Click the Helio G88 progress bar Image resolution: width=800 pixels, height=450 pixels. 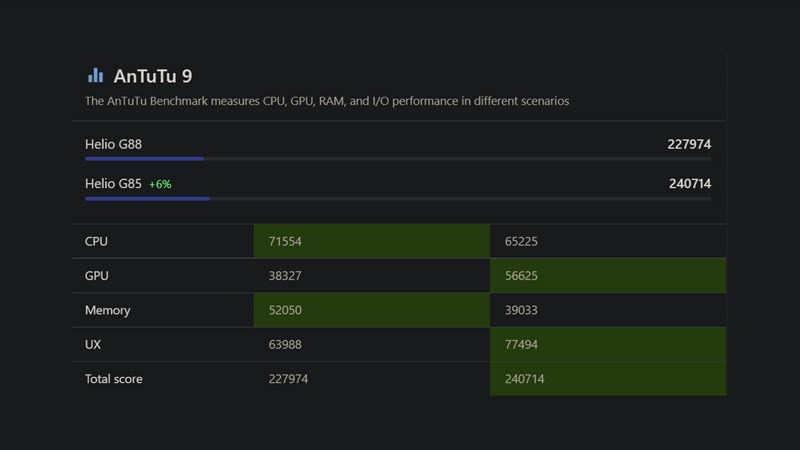pyautogui.click(x=398, y=158)
